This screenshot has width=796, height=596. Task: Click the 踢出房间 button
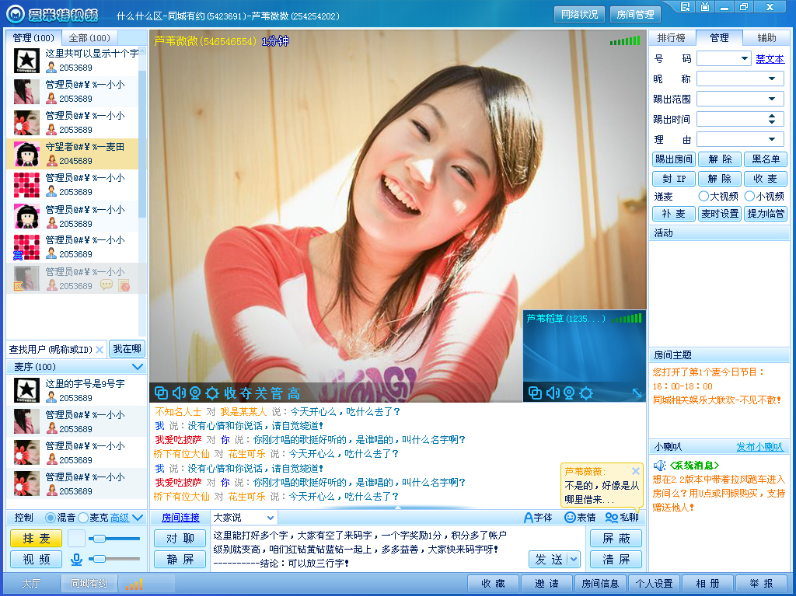pyautogui.click(x=674, y=159)
